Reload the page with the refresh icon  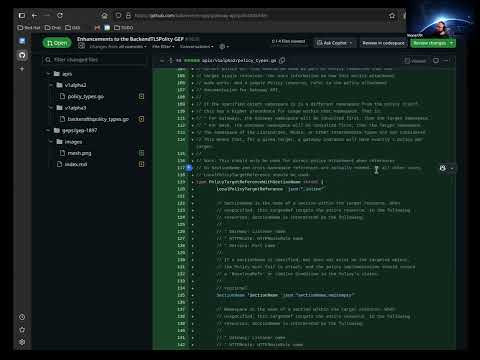pyautogui.click(x=60, y=15)
